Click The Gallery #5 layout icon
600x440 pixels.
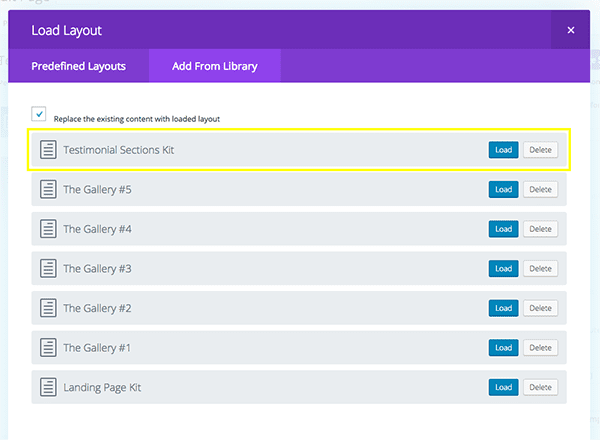47,189
